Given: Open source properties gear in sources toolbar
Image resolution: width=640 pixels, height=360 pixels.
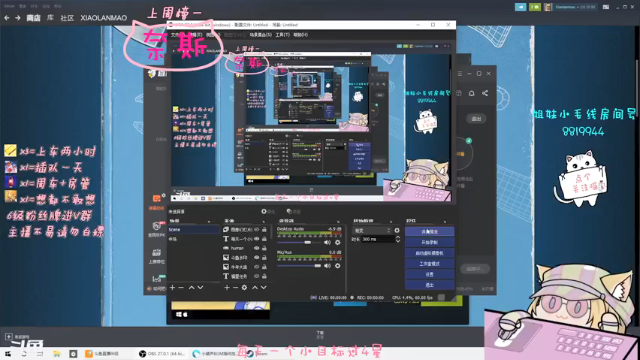Looking at the screenshot, I should 244,287.
